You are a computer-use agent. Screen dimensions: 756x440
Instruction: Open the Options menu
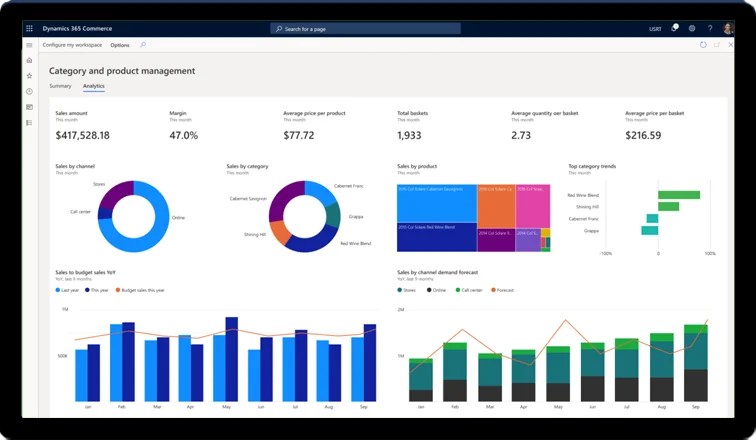120,45
